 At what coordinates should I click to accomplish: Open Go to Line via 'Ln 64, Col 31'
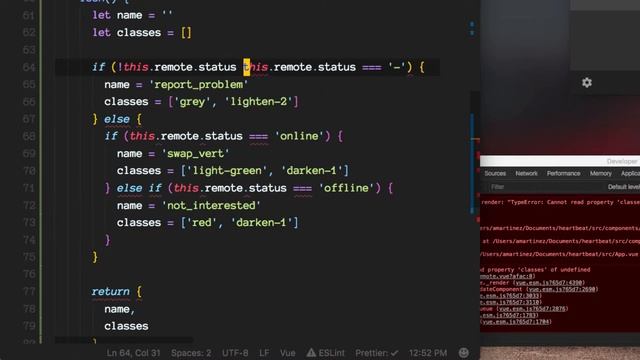tap(133, 353)
